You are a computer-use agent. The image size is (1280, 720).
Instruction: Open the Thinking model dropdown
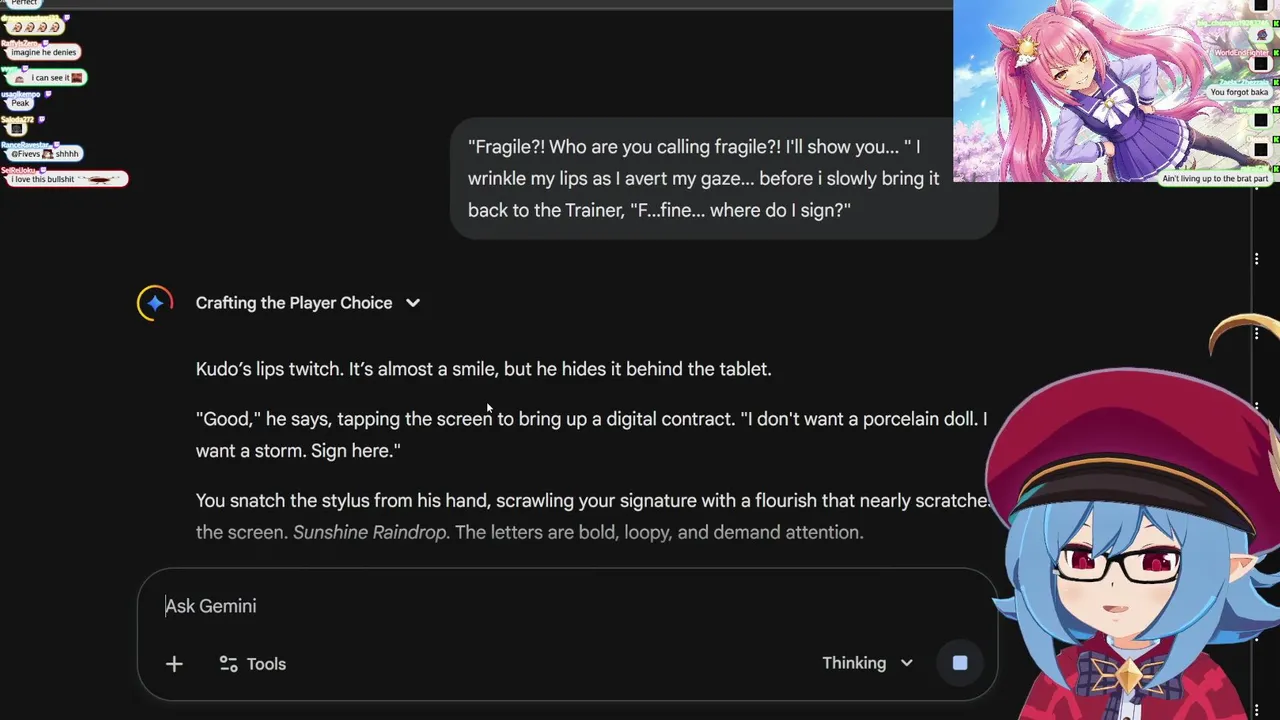pyautogui.click(x=867, y=663)
